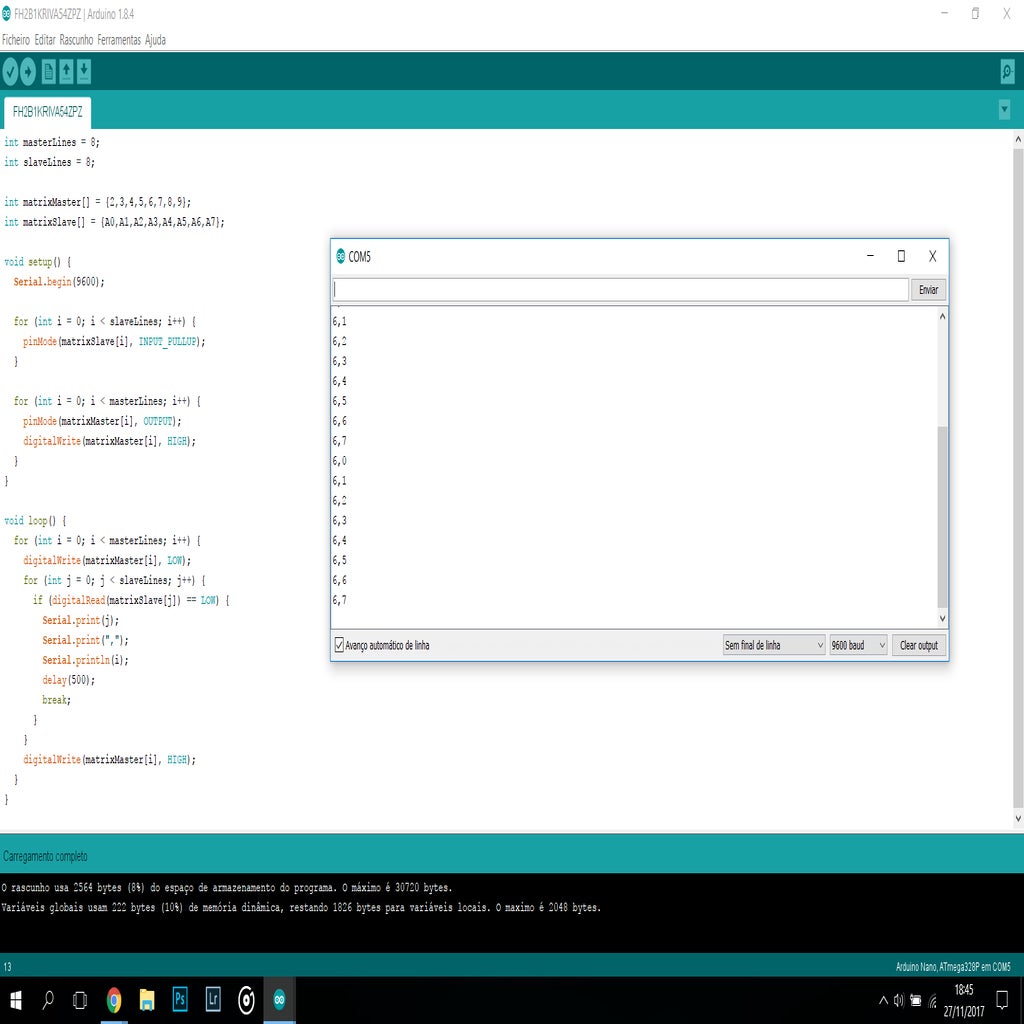The height and width of the screenshot is (1024, 1024).
Task: Close the COM5 serial monitor window
Action: 933,256
